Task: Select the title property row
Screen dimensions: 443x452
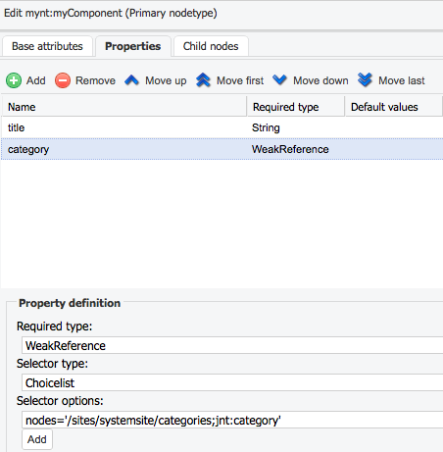Action: pyautogui.click(x=222, y=128)
